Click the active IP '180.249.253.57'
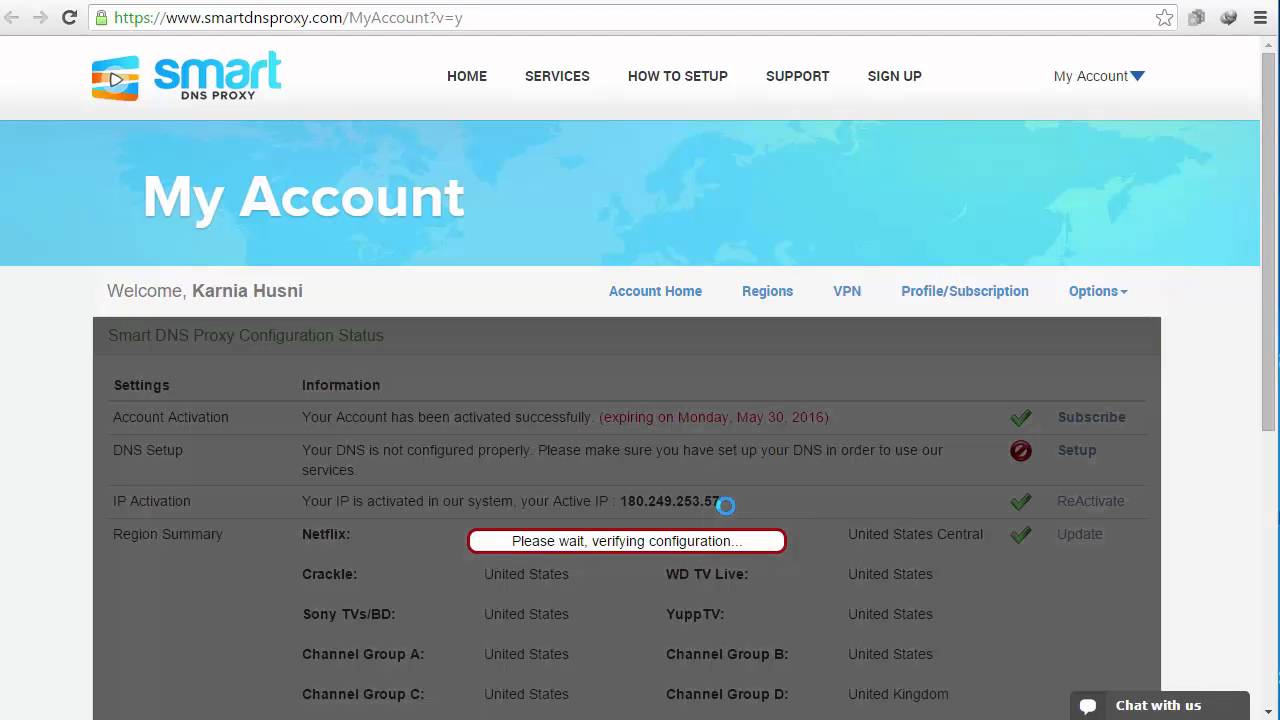Viewport: 1280px width, 720px height. tap(670, 501)
